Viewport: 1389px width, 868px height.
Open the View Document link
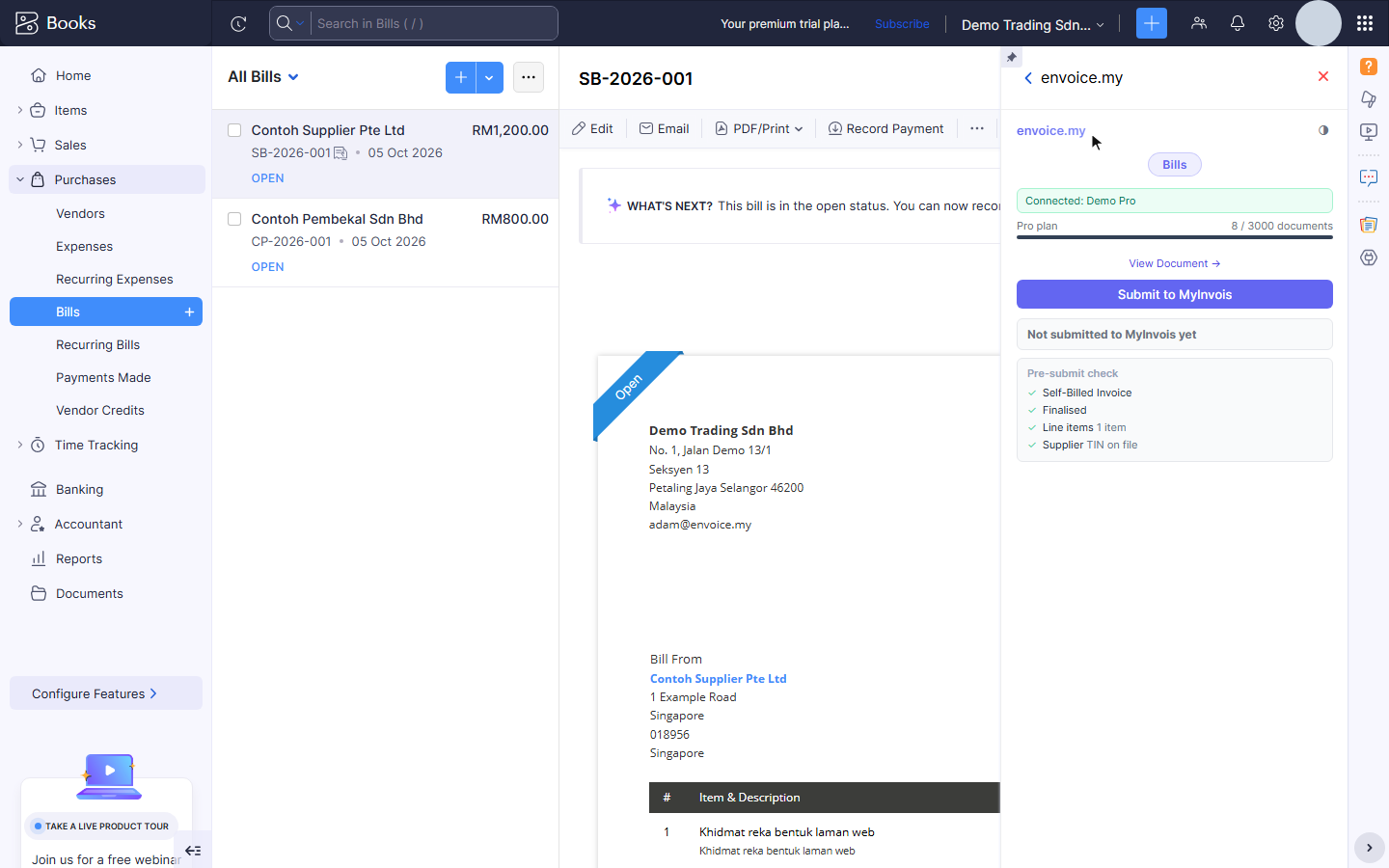click(x=1175, y=263)
